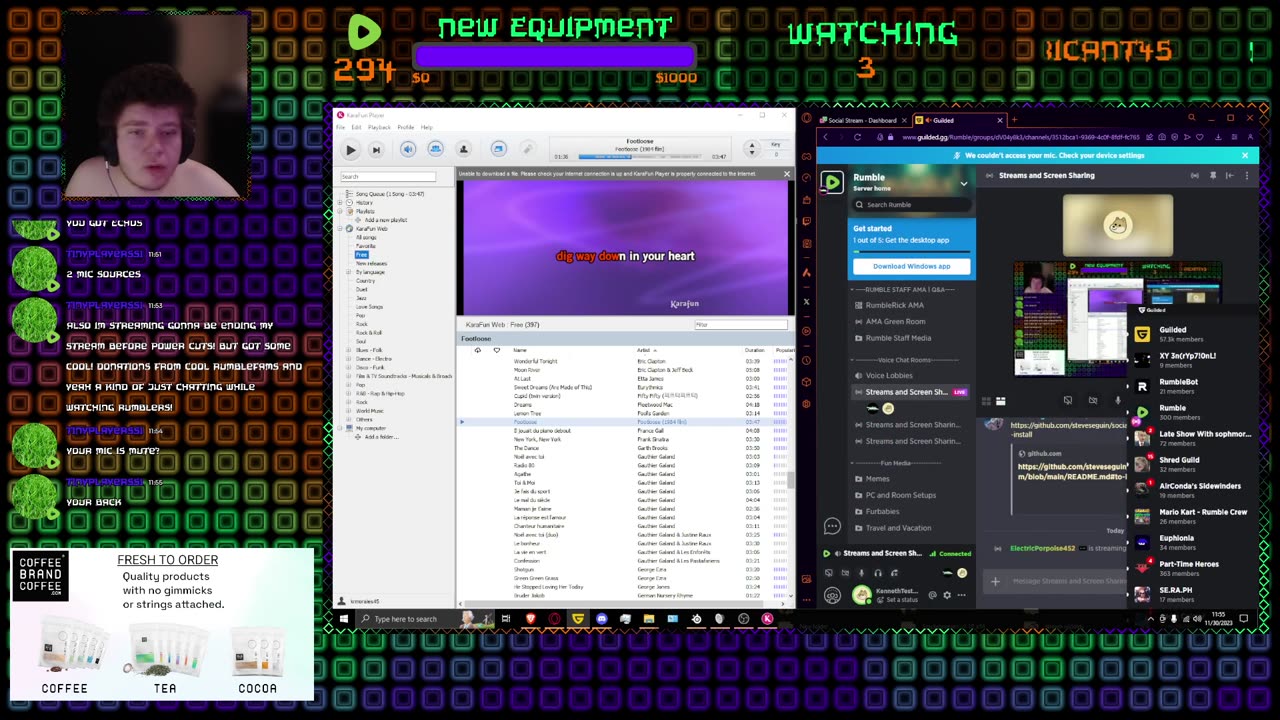Dismiss the unable to download warning
Image resolution: width=1280 pixels, height=720 pixels.
tap(787, 174)
